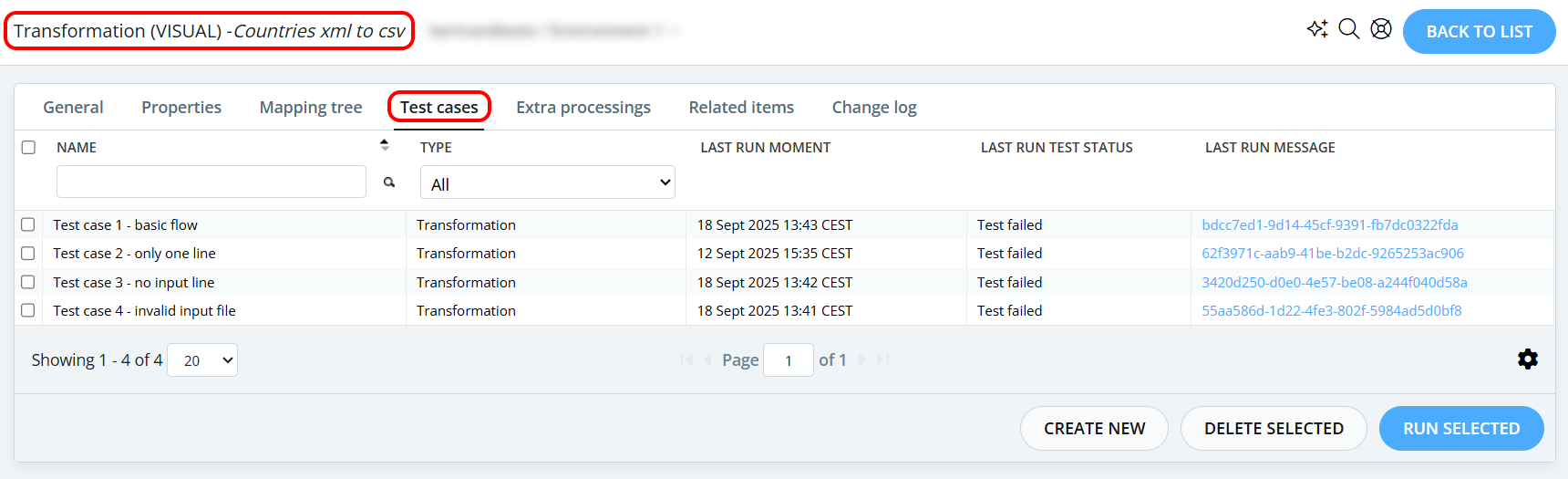This screenshot has width=1568, height=479.
Task: Open the search magnifier icon in header
Action: click(1349, 29)
